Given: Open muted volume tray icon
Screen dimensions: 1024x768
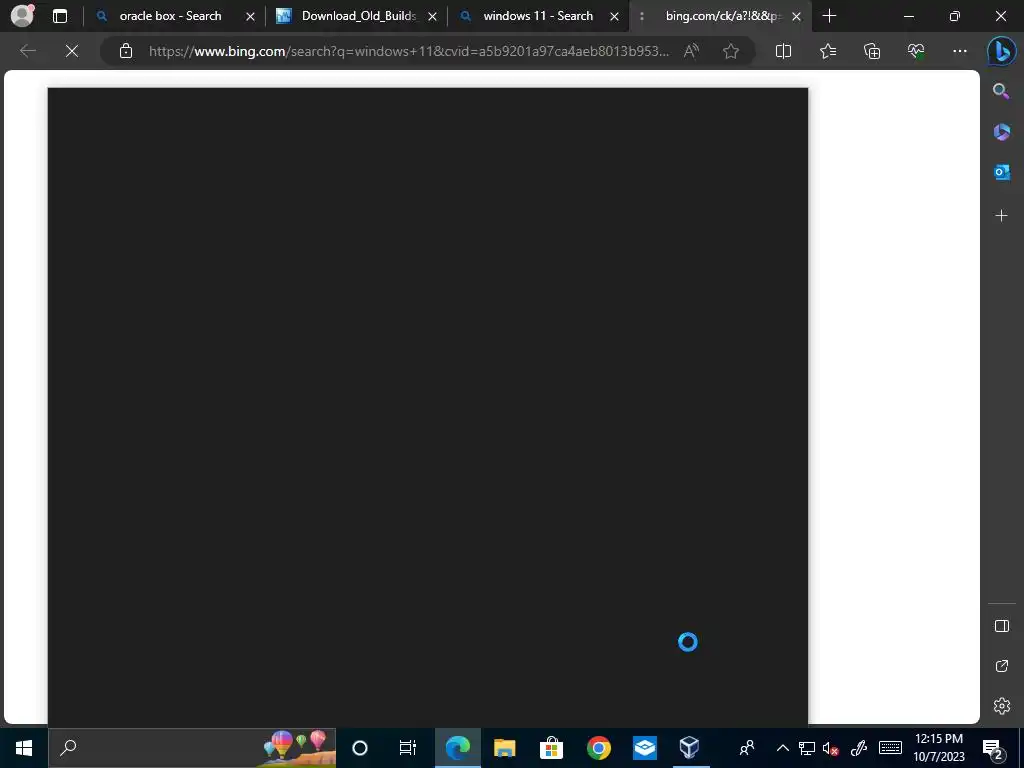Looking at the screenshot, I should coord(831,748).
